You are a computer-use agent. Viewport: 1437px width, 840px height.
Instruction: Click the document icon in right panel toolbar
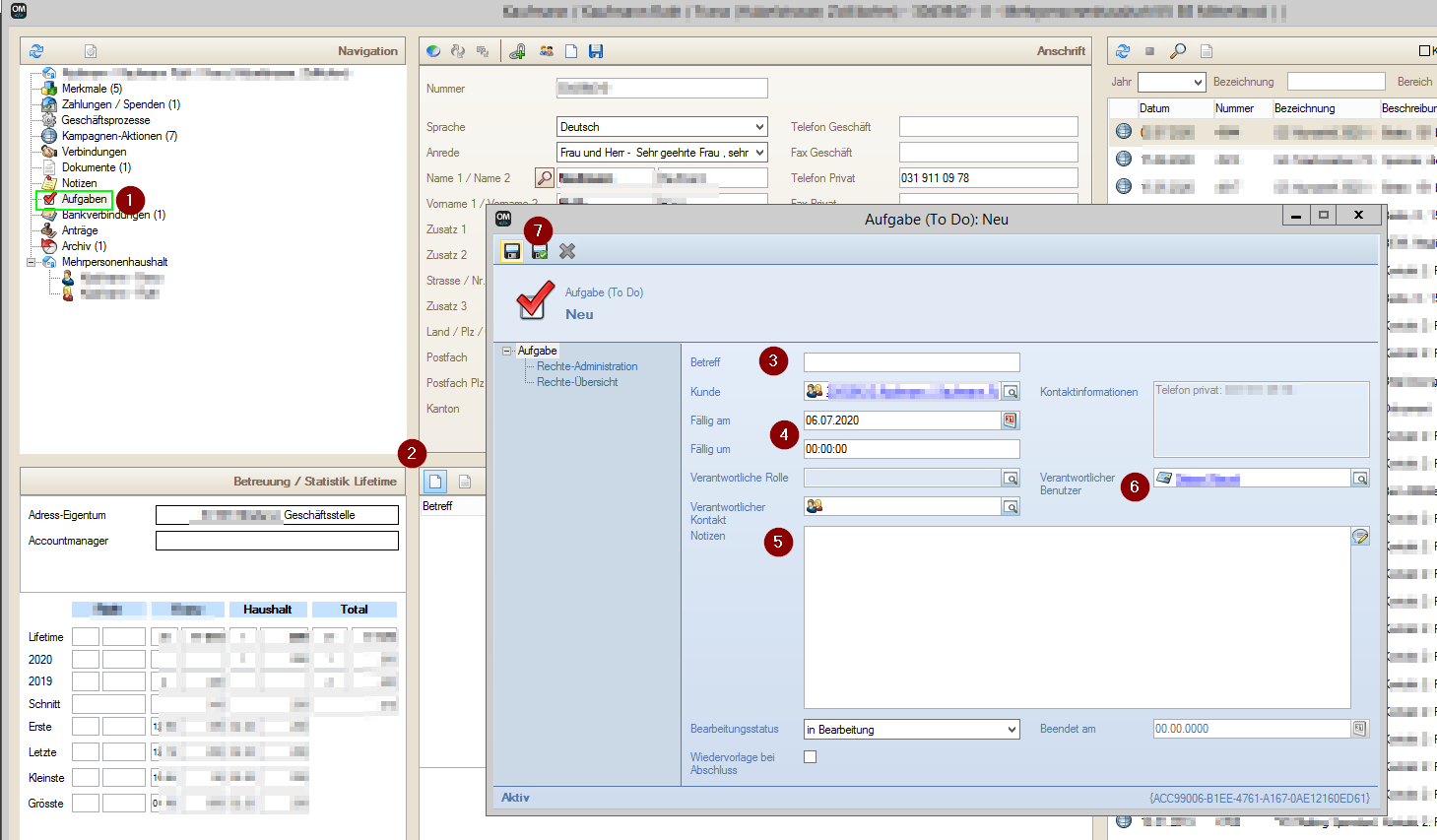[1207, 51]
